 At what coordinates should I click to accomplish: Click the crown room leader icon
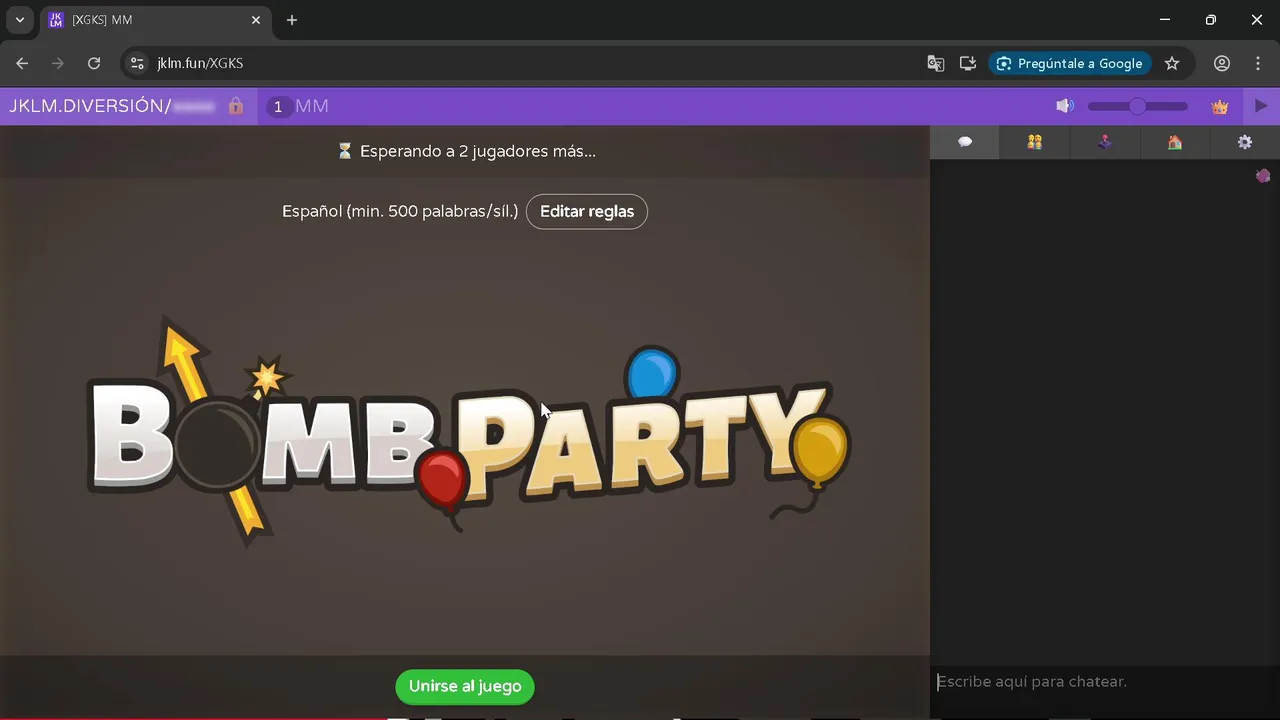click(x=1220, y=107)
